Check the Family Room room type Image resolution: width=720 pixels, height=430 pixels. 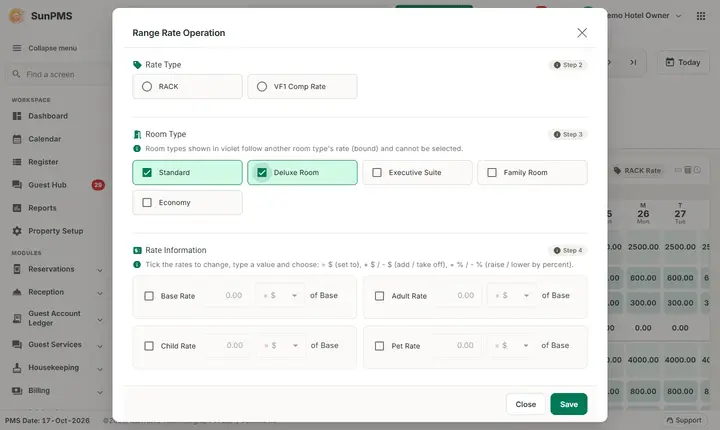pos(492,172)
